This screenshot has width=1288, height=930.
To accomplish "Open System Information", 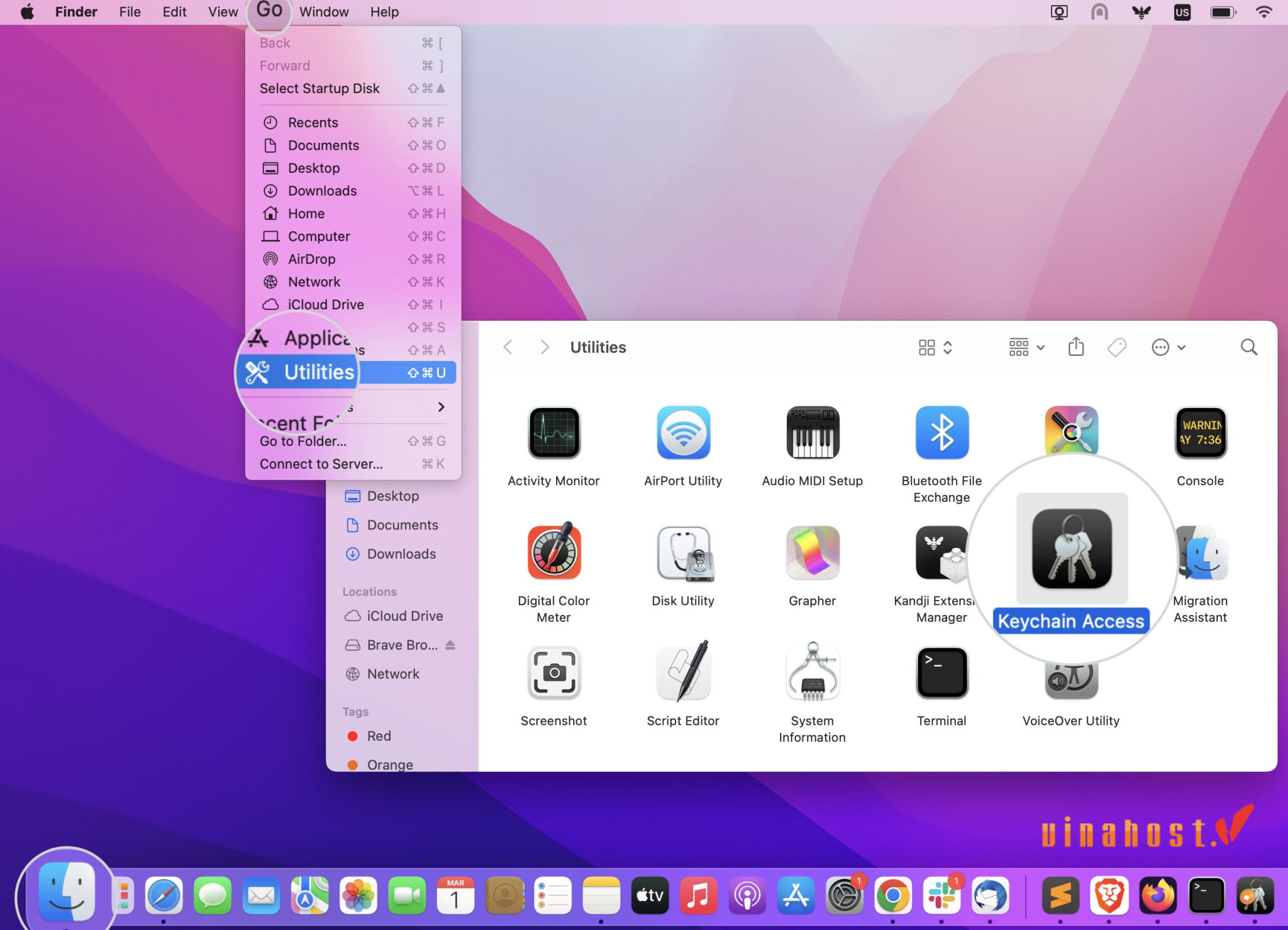I will click(x=813, y=671).
